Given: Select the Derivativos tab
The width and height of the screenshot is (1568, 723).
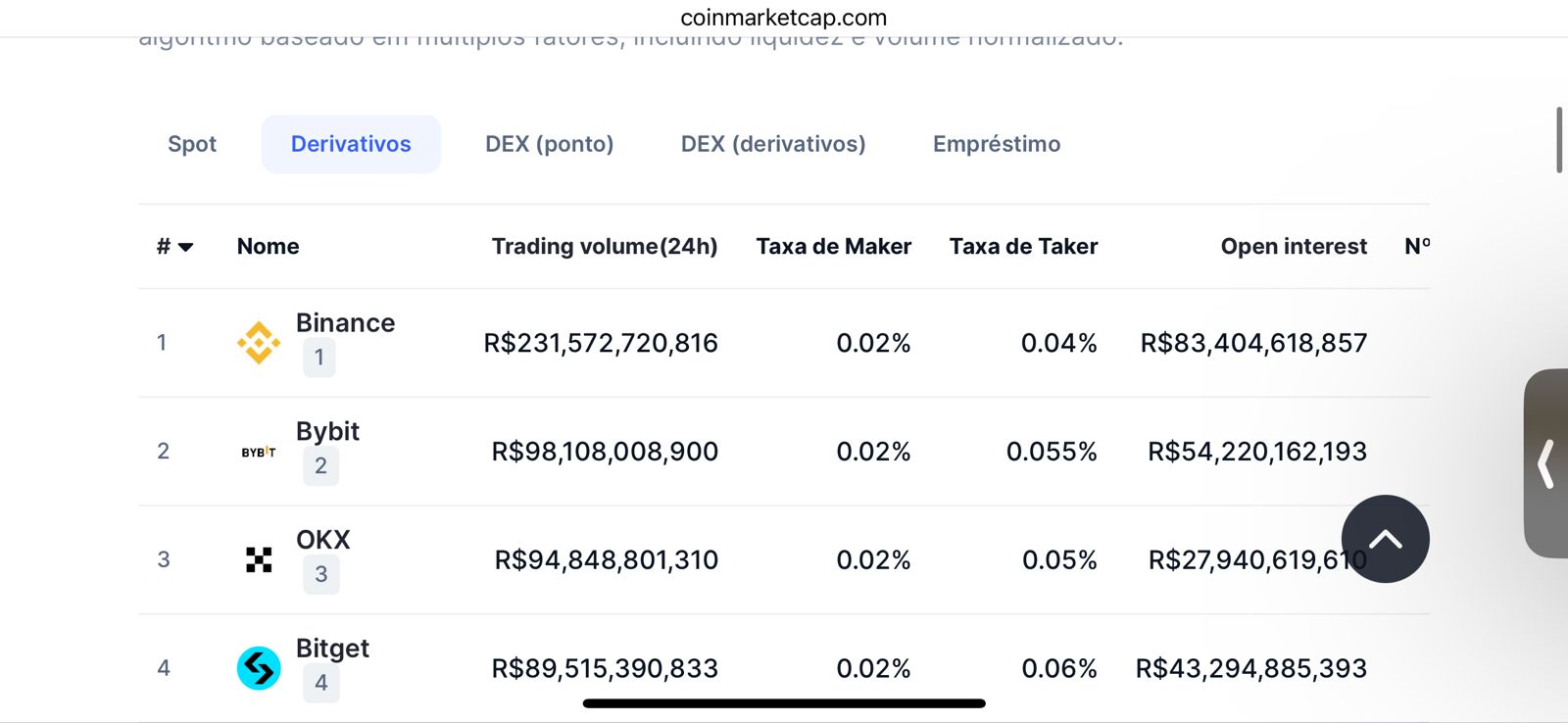Looking at the screenshot, I should (351, 144).
